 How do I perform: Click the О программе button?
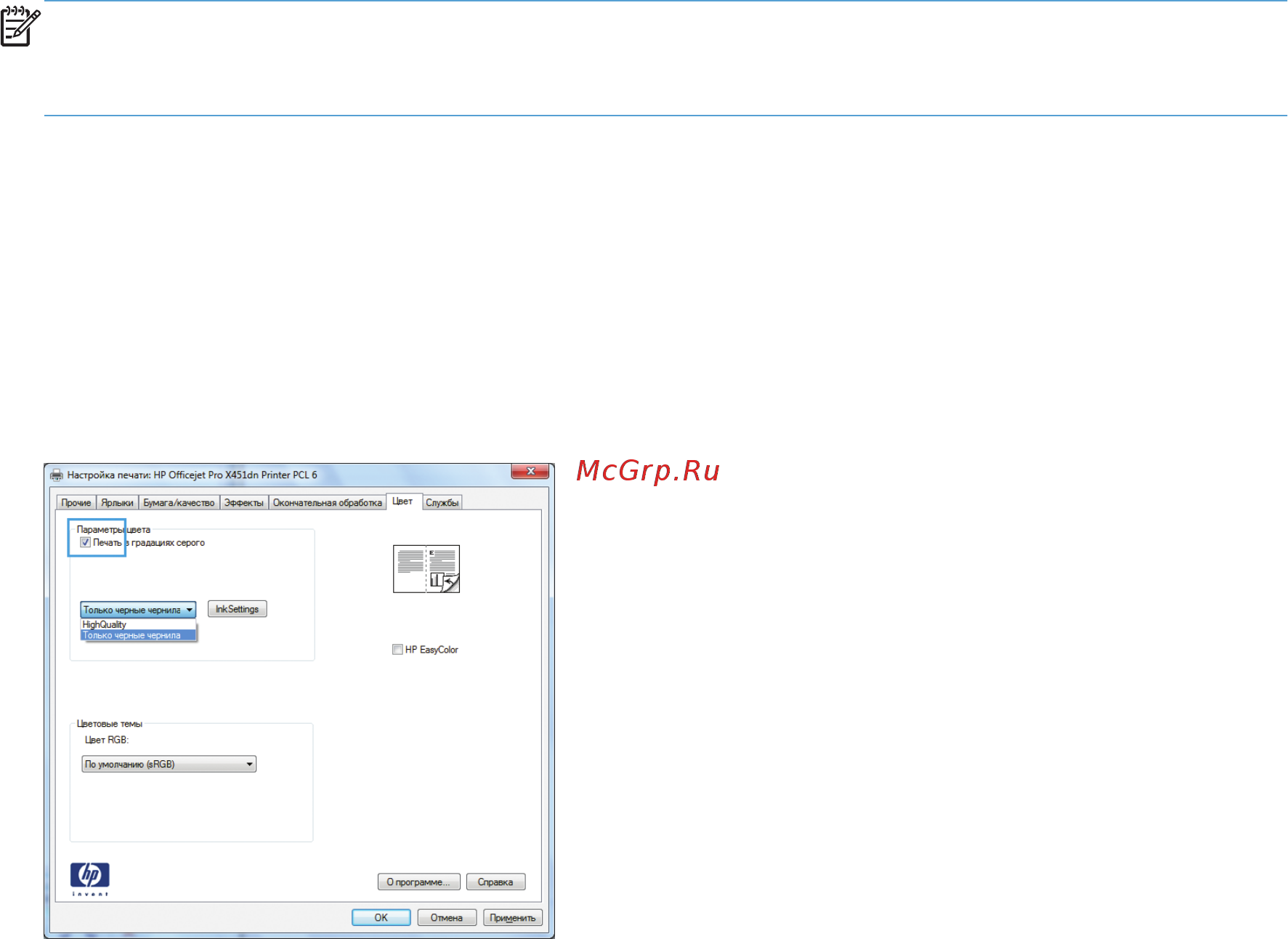pyautogui.click(x=419, y=882)
